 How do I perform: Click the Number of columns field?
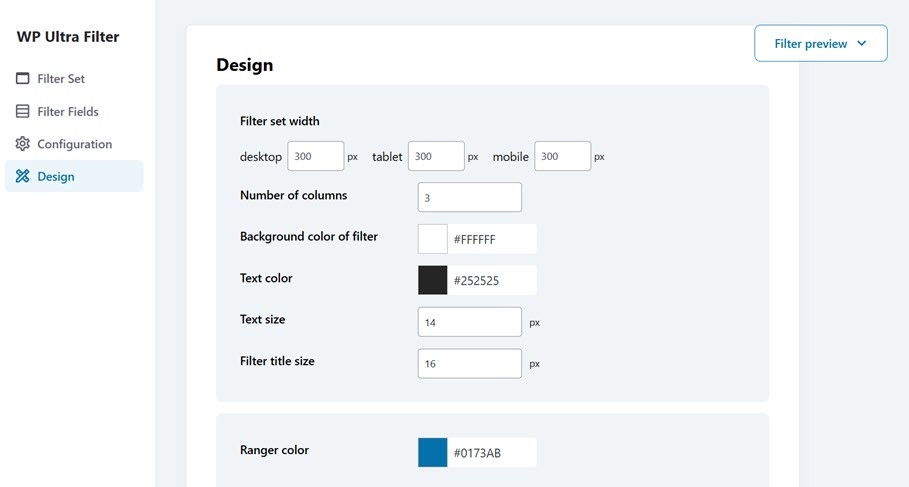pos(469,197)
